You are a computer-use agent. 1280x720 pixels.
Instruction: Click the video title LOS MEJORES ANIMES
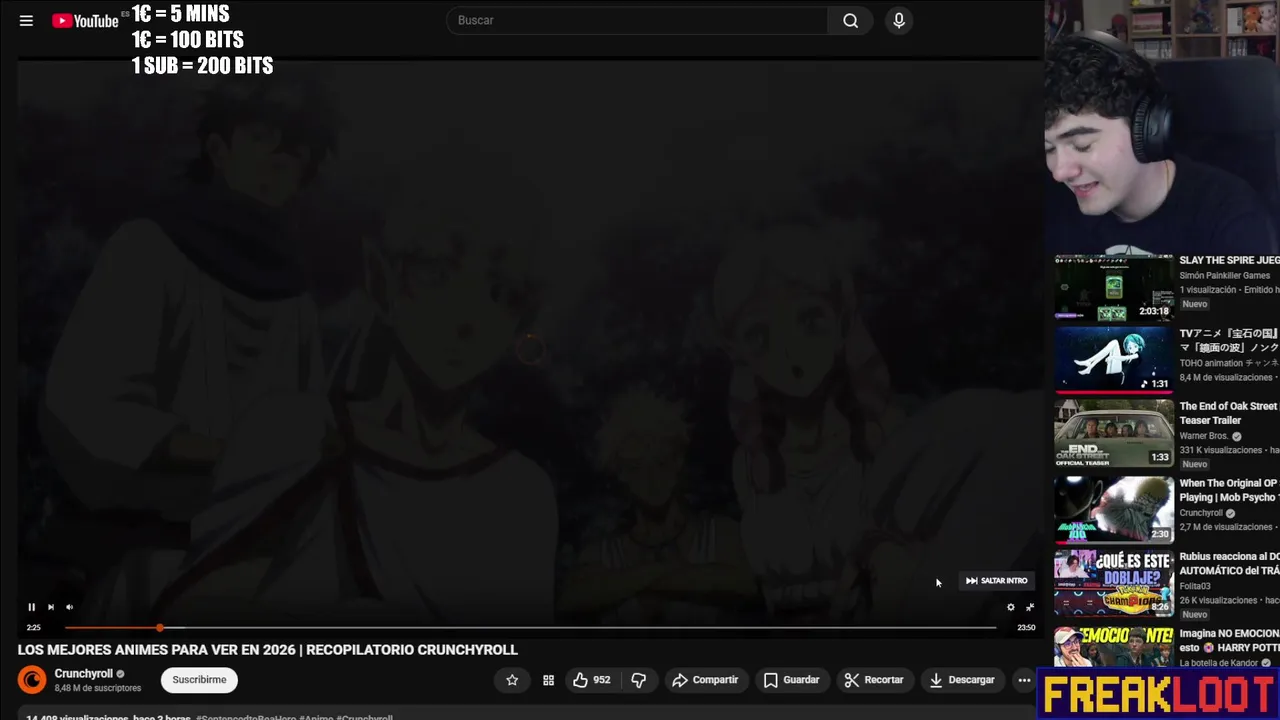coord(267,650)
